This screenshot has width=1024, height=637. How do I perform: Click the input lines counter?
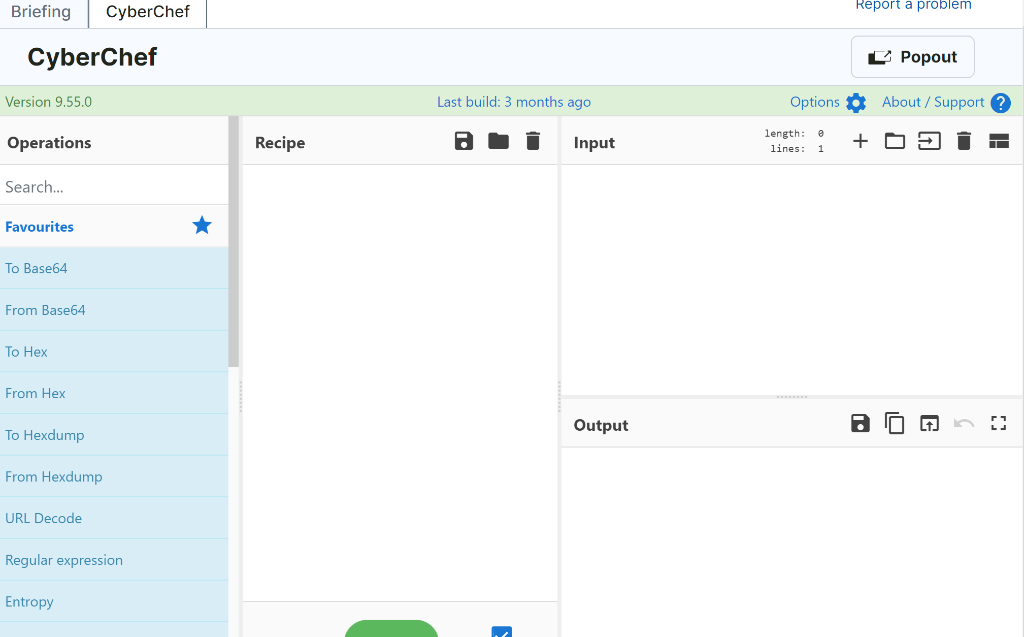[797, 149]
